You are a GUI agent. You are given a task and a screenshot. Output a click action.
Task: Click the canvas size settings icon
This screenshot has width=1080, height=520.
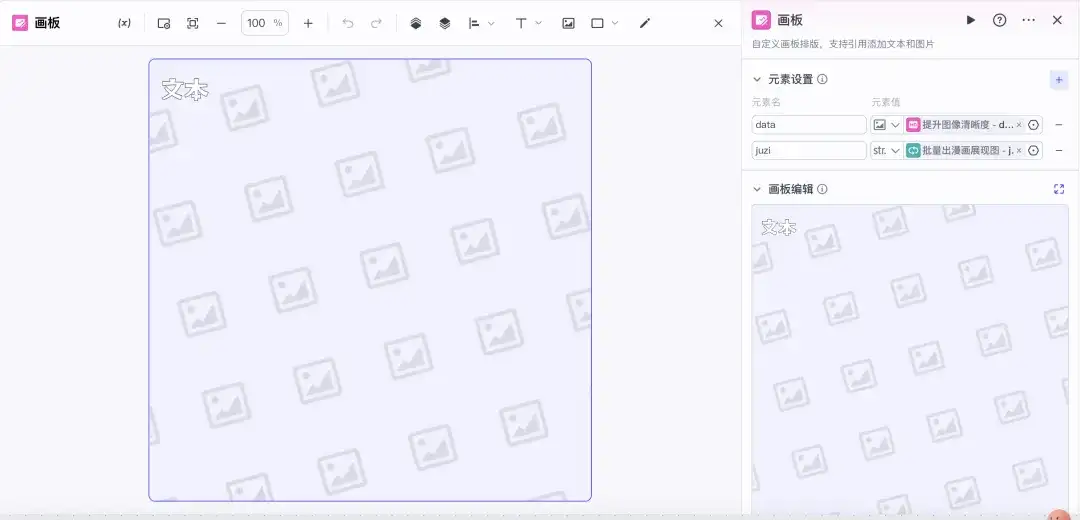(164, 23)
